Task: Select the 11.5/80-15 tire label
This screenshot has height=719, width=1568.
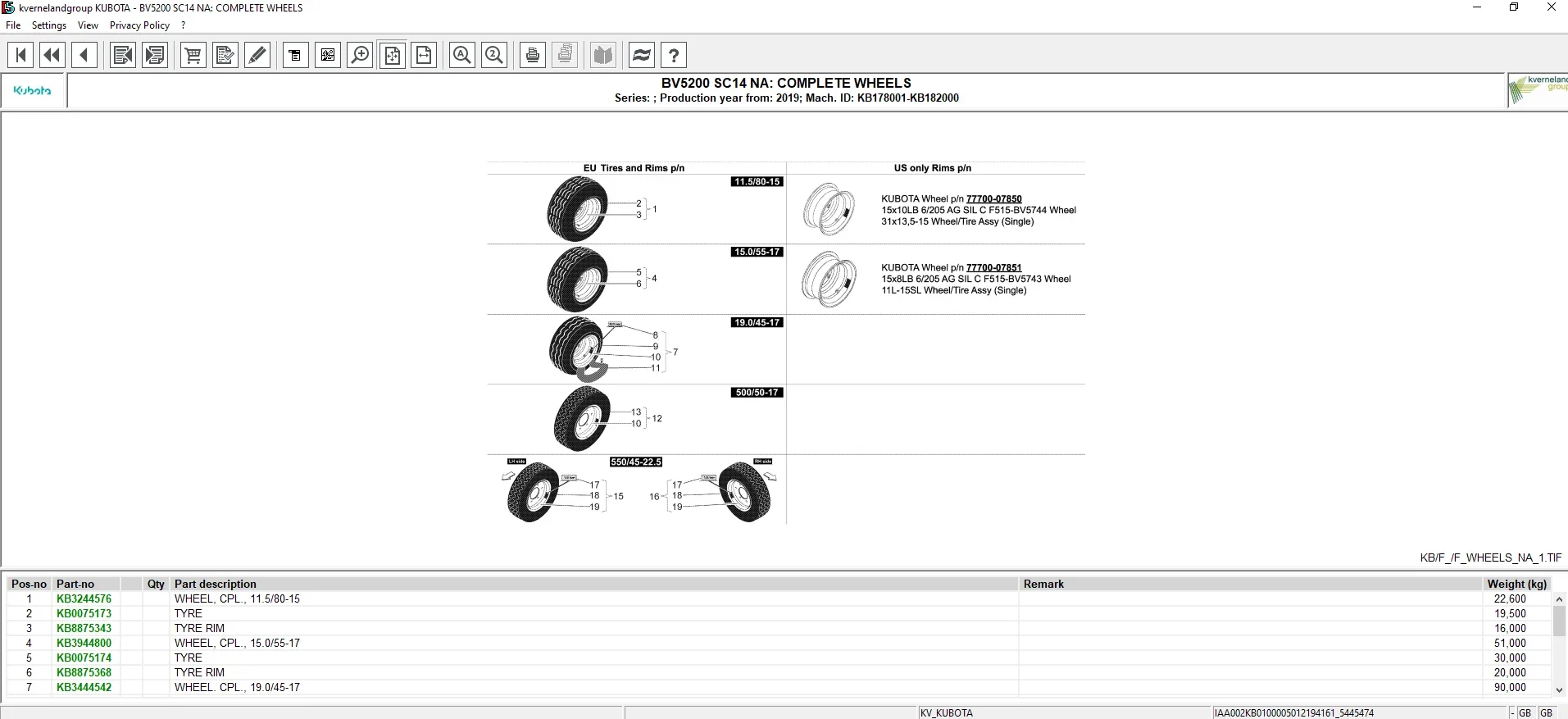Action: pyautogui.click(x=757, y=182)
